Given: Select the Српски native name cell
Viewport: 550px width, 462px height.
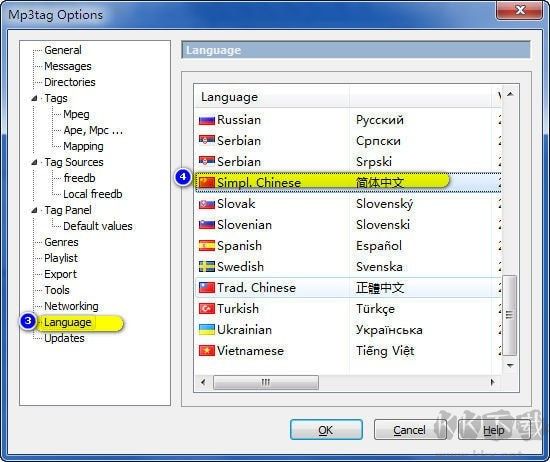Looking at the screenshot, I should click(x=378, y=141).
